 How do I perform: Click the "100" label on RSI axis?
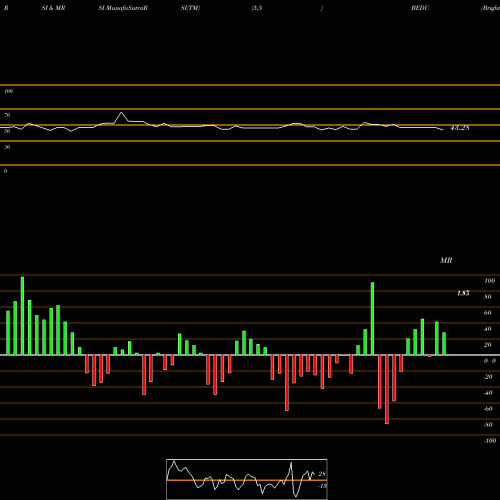9,91
